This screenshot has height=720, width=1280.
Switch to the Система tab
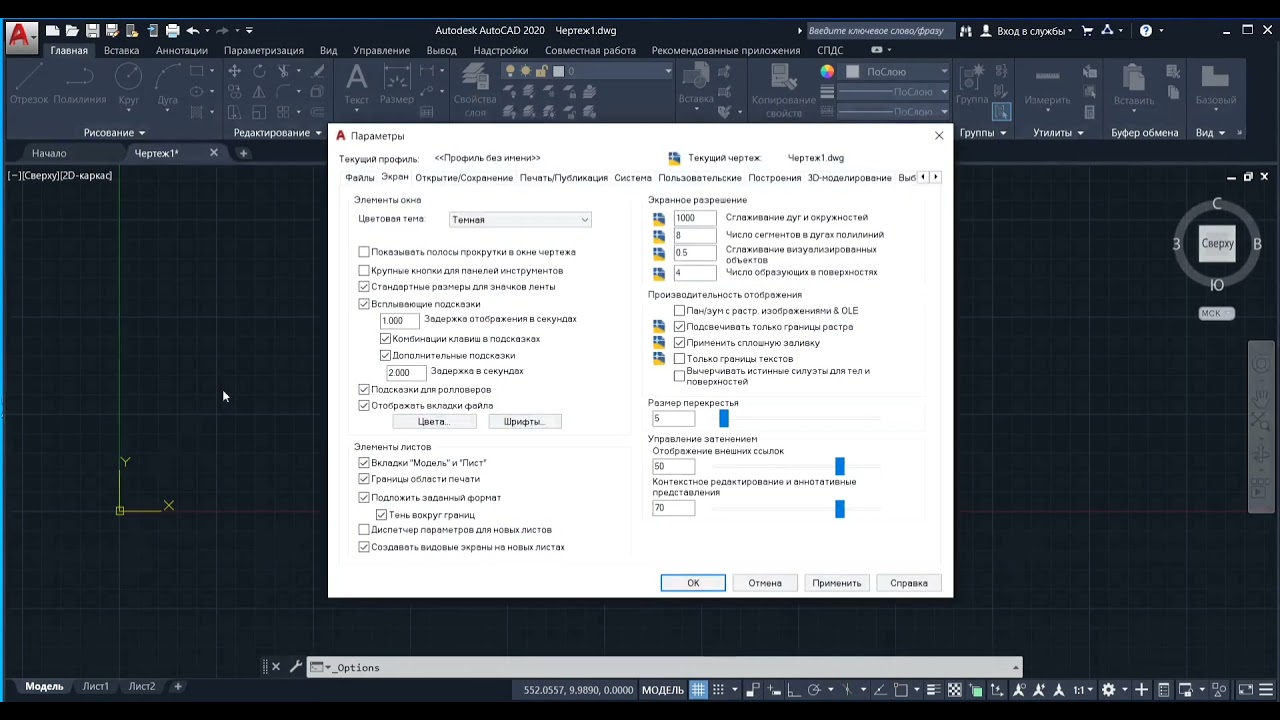click(633, 177)
